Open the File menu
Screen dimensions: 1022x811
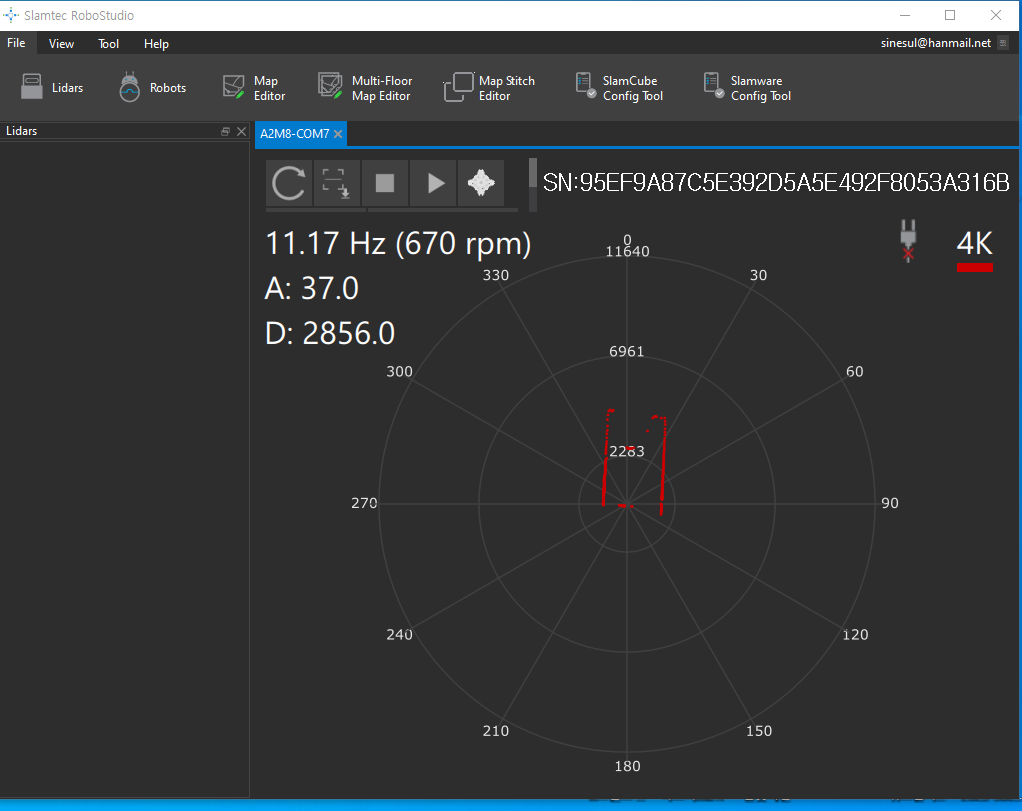point(16,44)
